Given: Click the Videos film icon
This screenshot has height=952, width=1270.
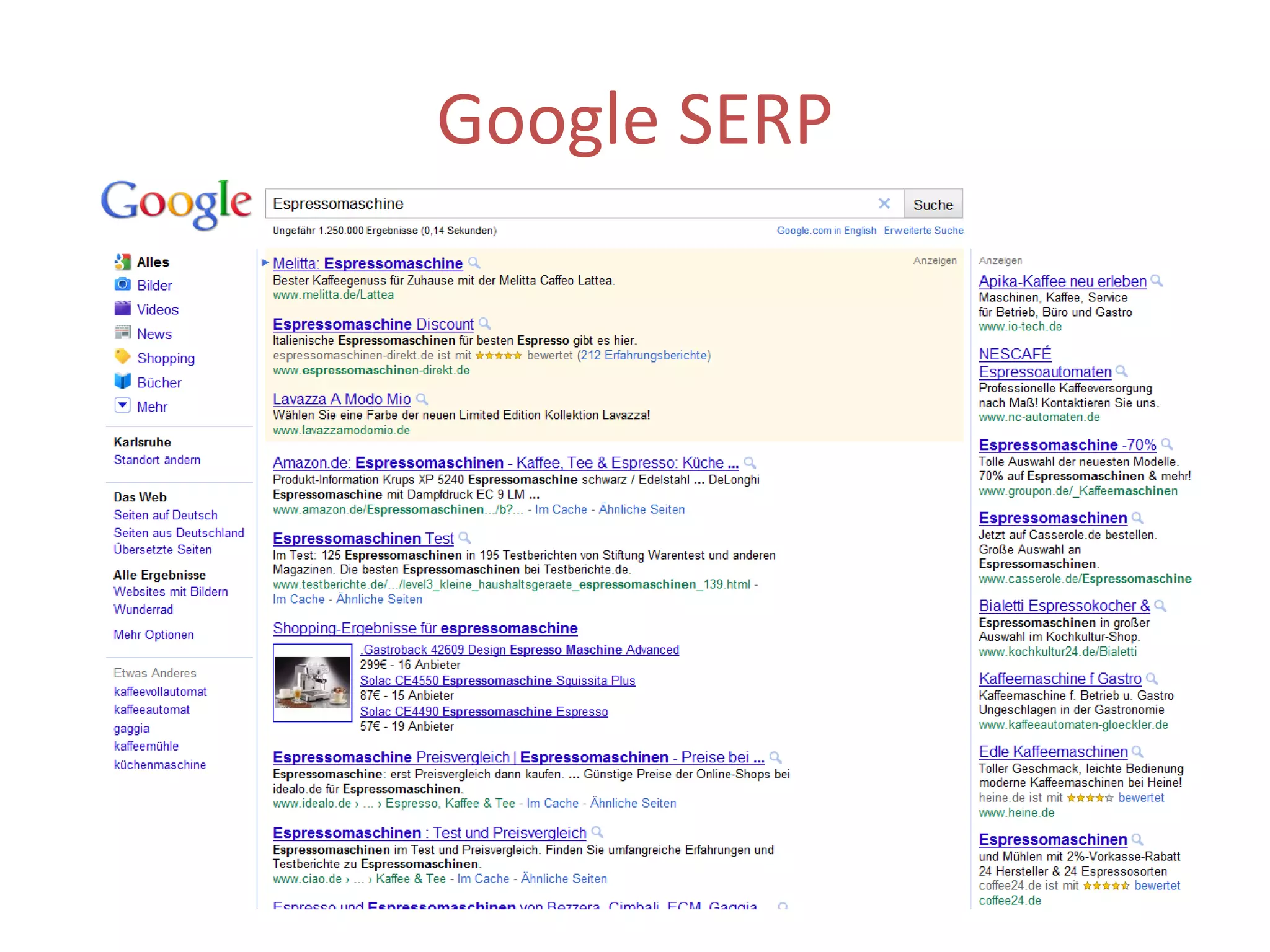Looking at the screenshot, I should [x=122, y=308].
